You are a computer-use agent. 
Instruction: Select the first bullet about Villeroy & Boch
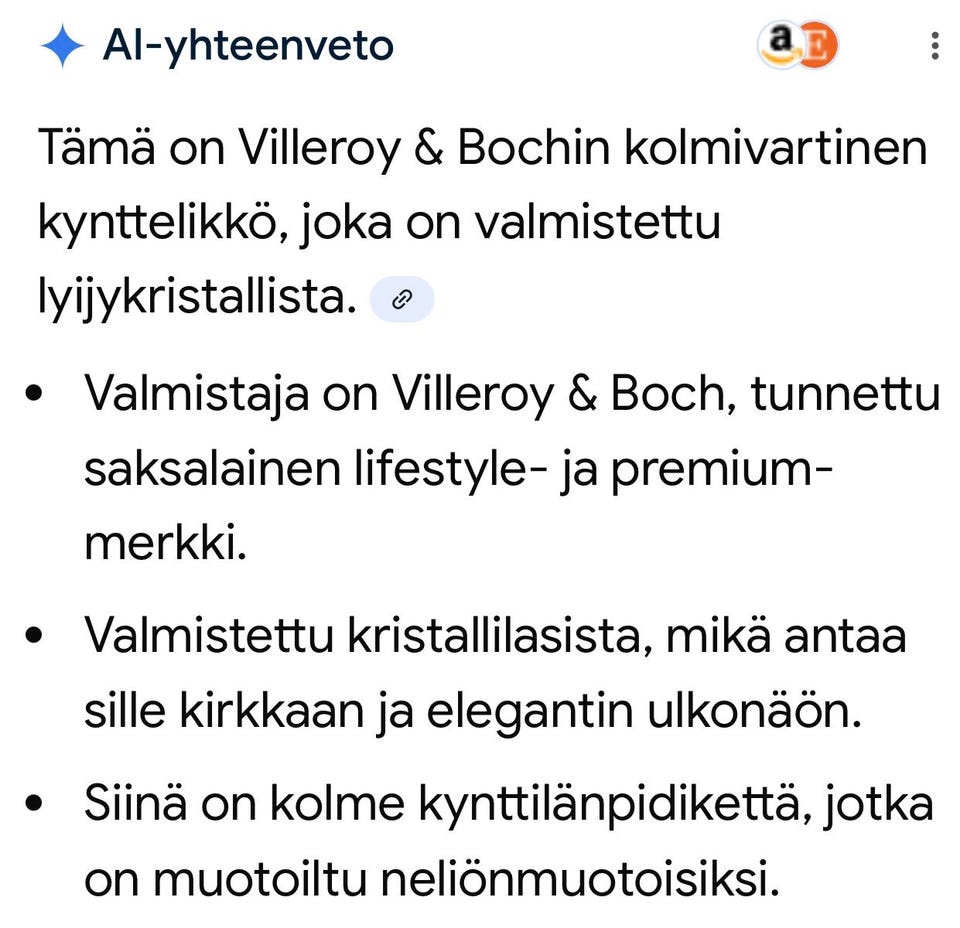(x=500, y=466)
